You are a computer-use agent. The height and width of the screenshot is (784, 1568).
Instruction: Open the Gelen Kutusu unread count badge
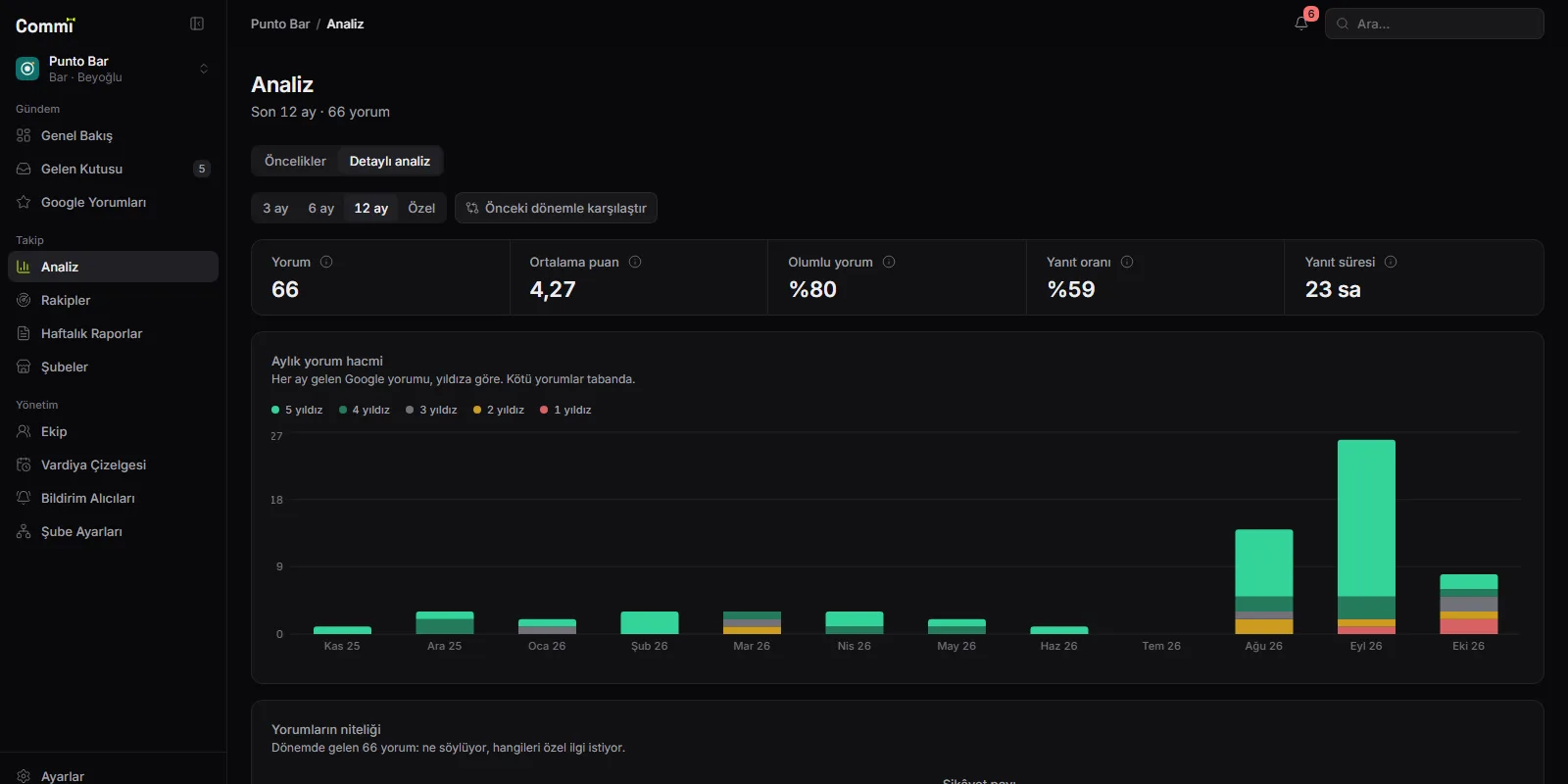(x=202, y=169)
